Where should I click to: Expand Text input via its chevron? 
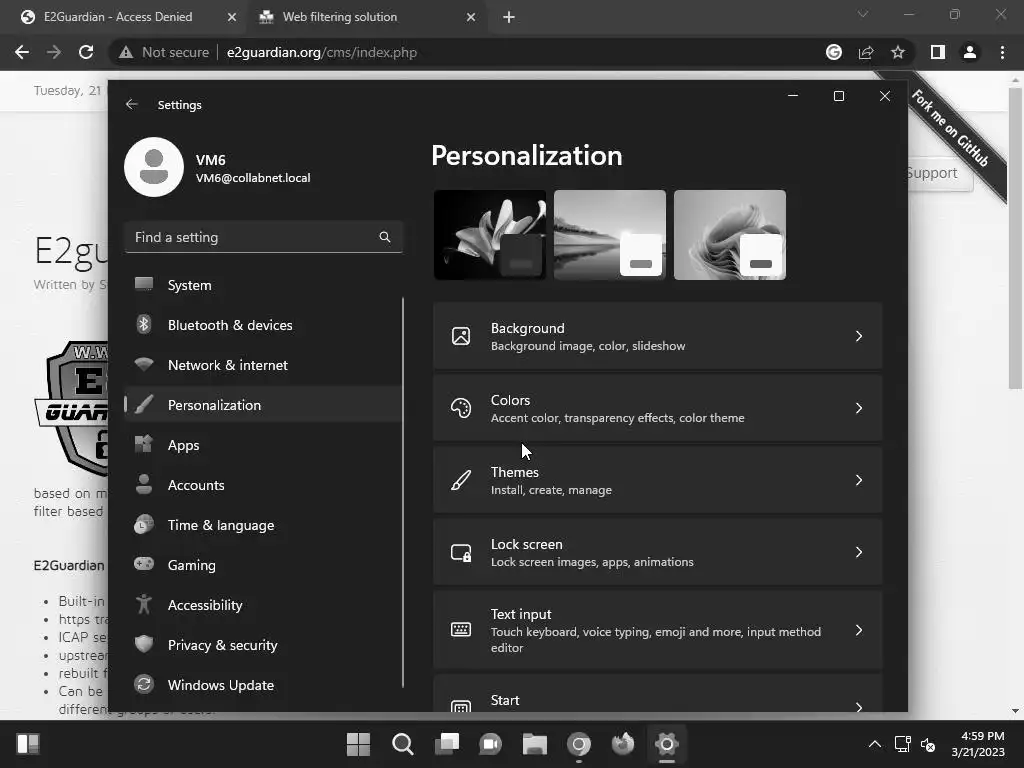(859, 630)
